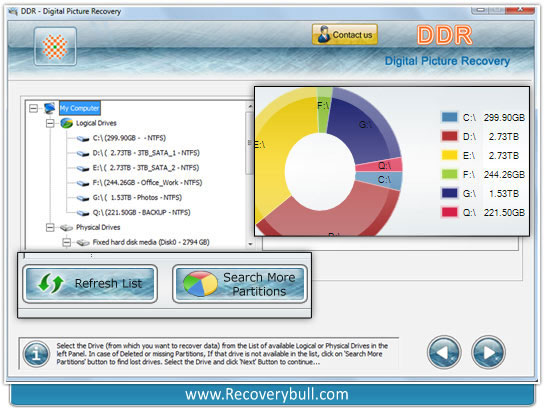Collapse the Physical Drives node

click(x=50, y=228)
